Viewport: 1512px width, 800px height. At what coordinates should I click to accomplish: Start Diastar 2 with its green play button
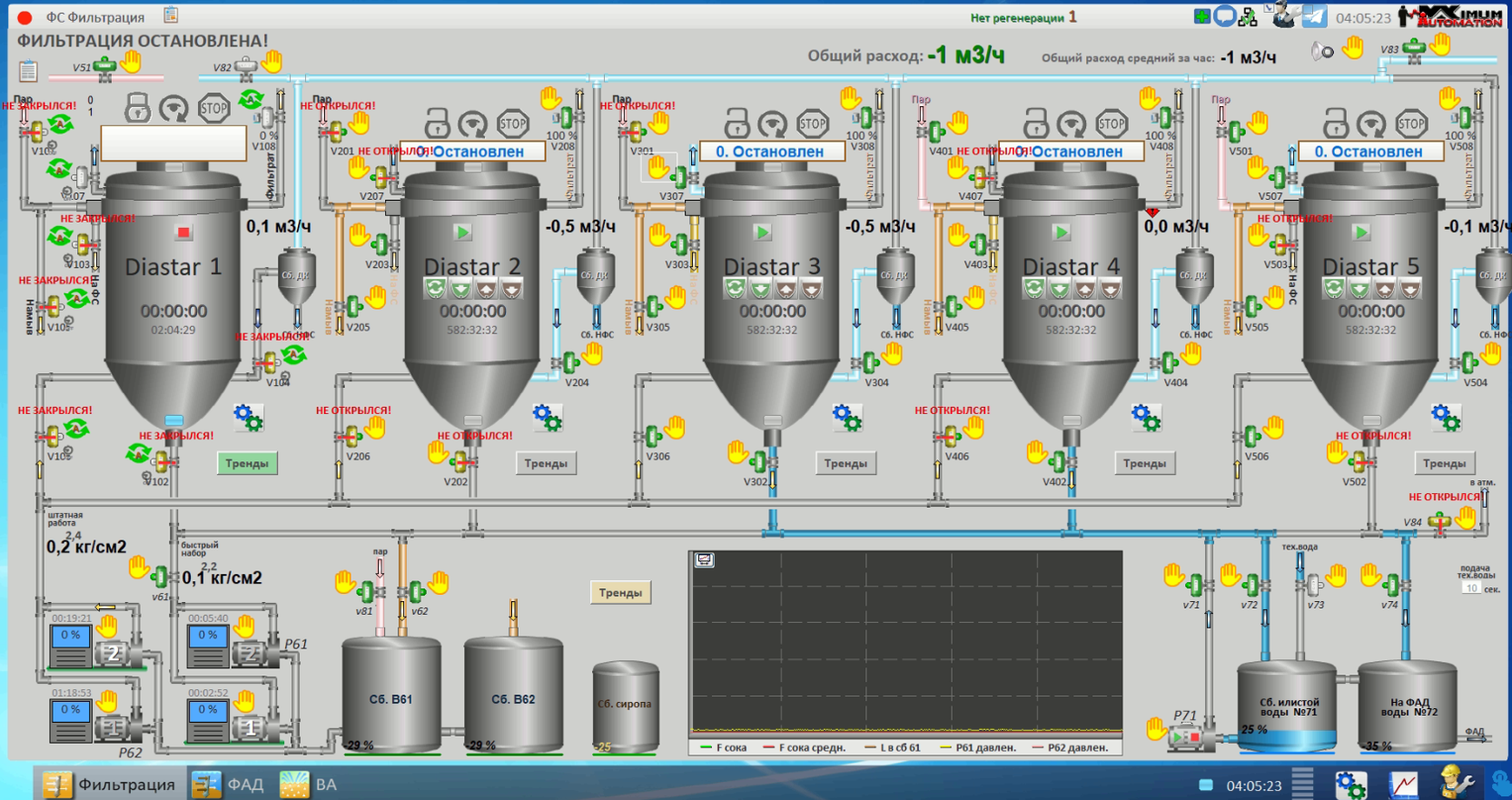coord(462,232)
